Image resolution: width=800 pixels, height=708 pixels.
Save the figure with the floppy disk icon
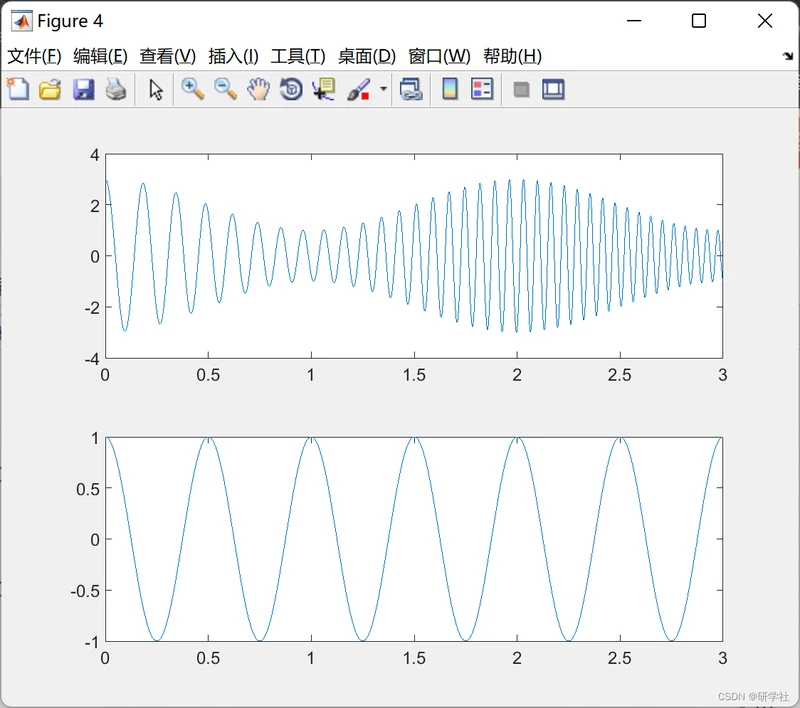(x=83, y=89)
